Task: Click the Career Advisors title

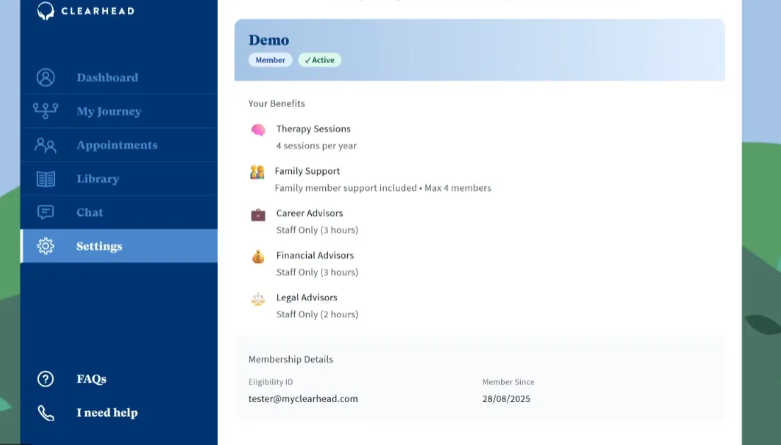Action: [309, 213]
